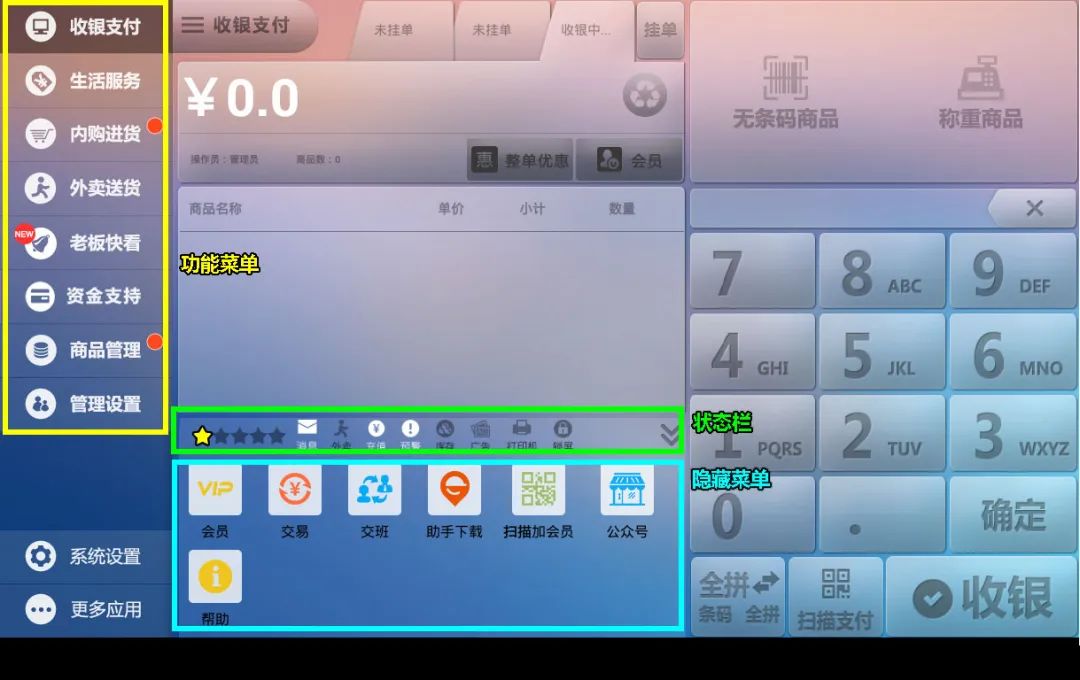This screenshot has width=1080, height=680.
Task: Click the 确定 confirm key
Action: (x=1012, y=515)
